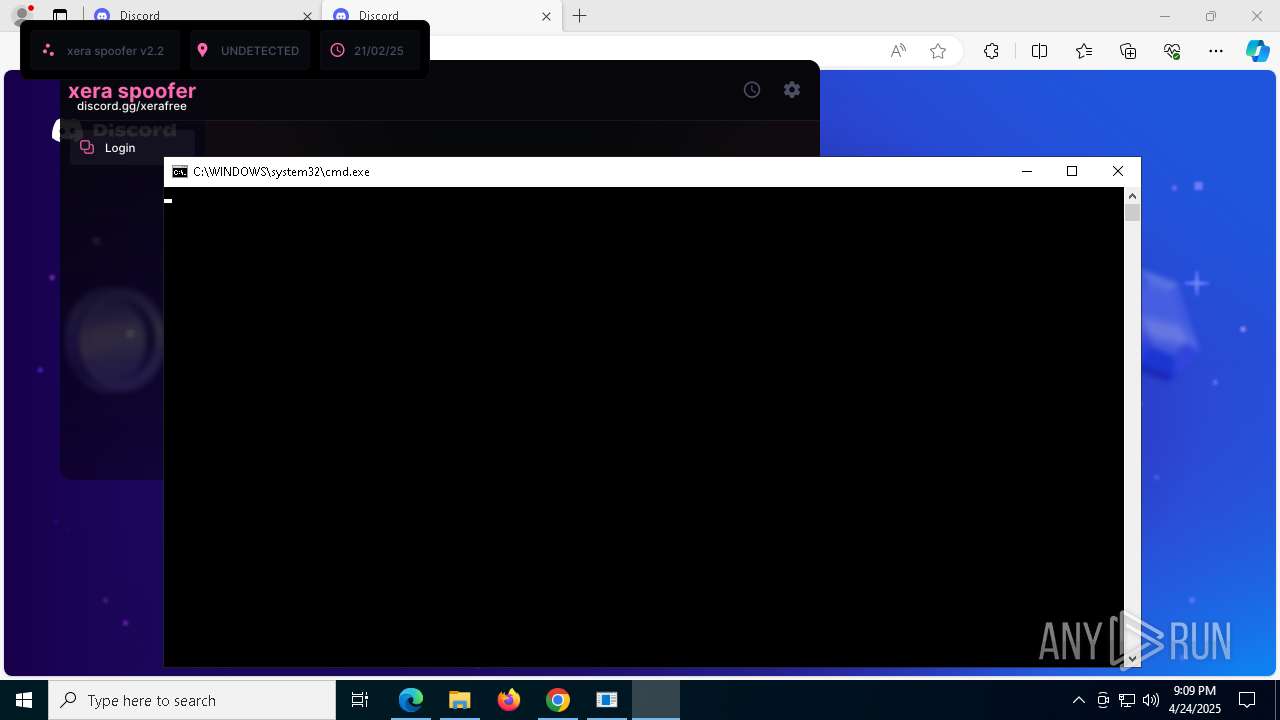Toggle Read aloud in Edge address bar
1280x720 pixels.
click(898, 51)
